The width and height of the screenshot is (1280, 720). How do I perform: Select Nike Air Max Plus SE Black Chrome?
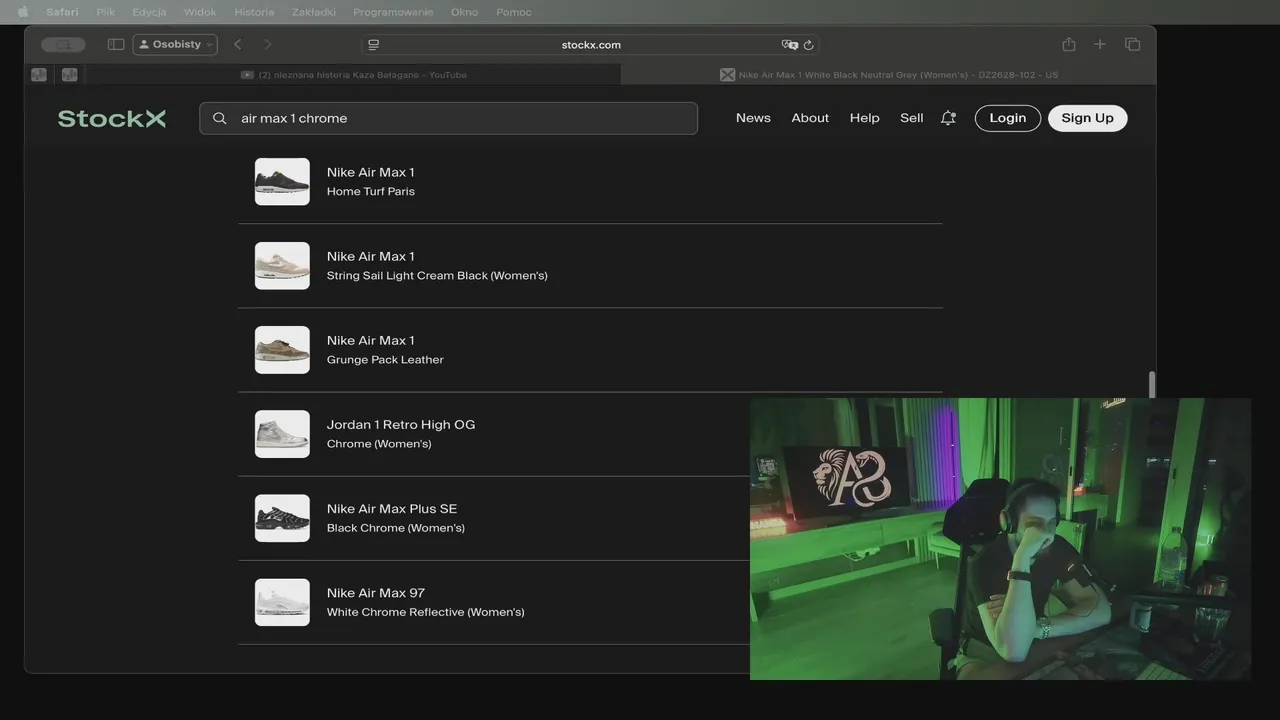pyautogui.click(x=590, y=518)
